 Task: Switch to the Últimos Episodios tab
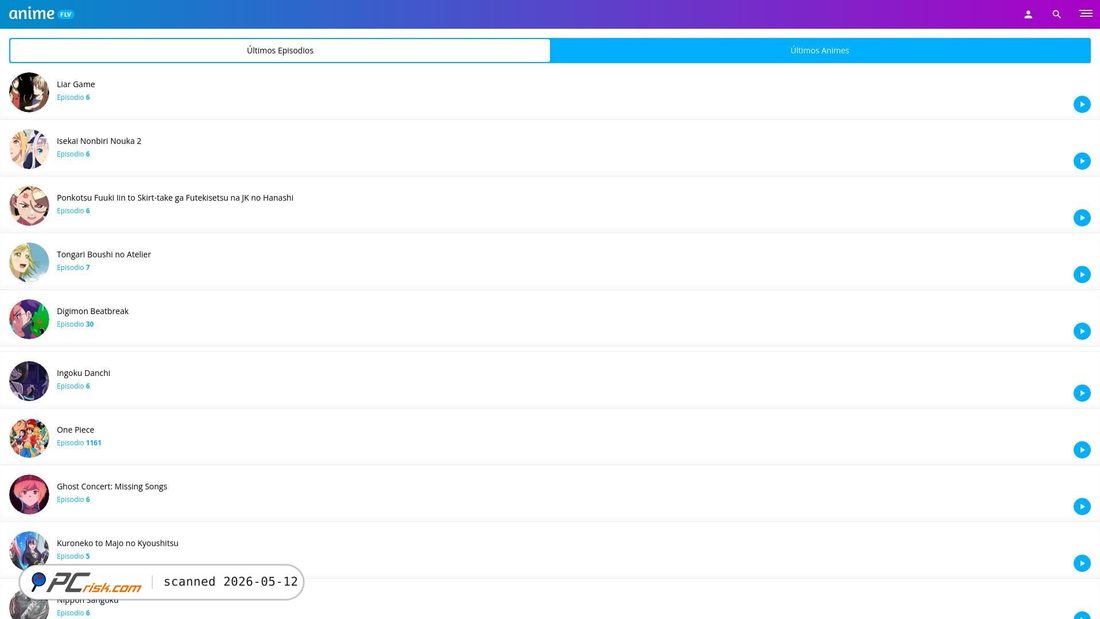coord(280,51)
